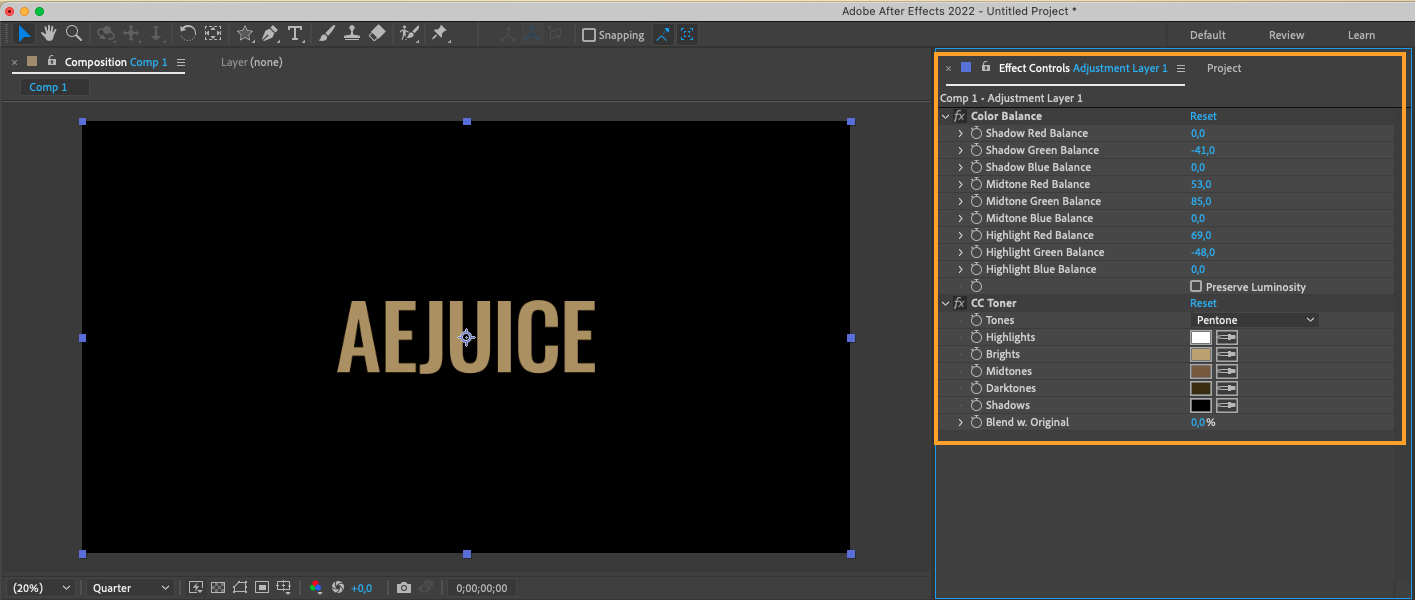Select the Hand tool
Screen dimensions: 1415x600
tap(48, 34)
